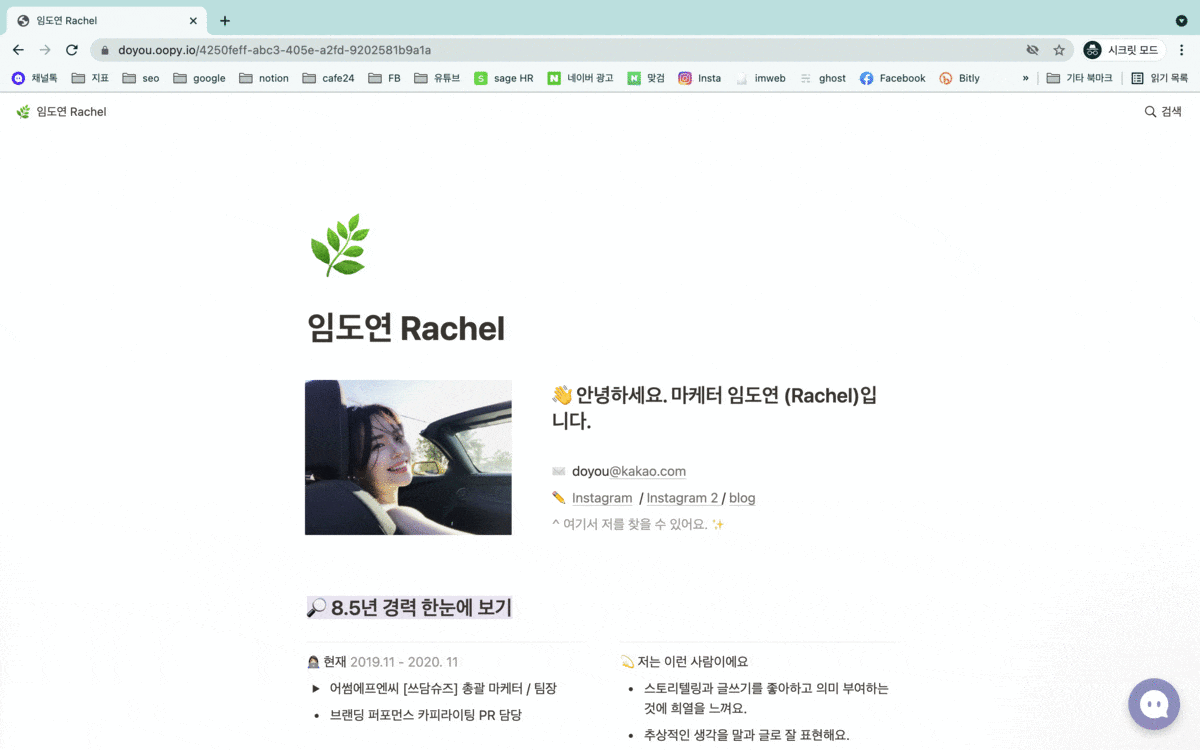
Task: Show more bookmarks with the » chevron
Action: [x=1025, y=78]
